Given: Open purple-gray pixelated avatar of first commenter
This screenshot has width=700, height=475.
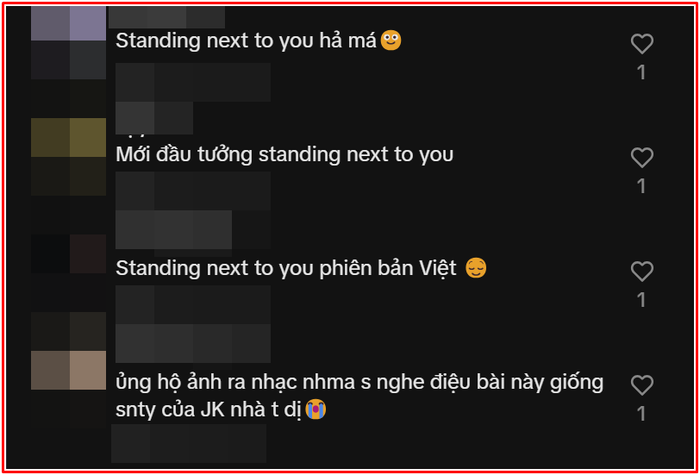Looking at the screenshot, I should [x=68, y=42].
